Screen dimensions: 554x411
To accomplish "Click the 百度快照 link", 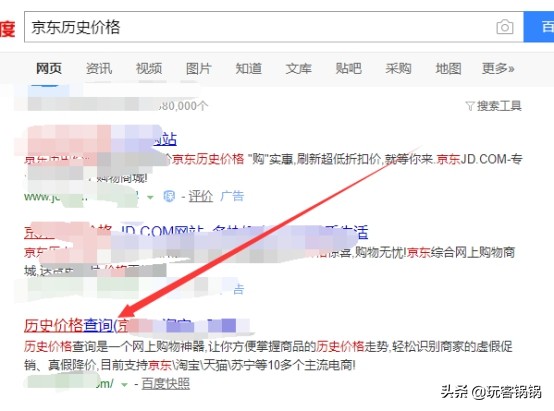I will pos(165,383).
